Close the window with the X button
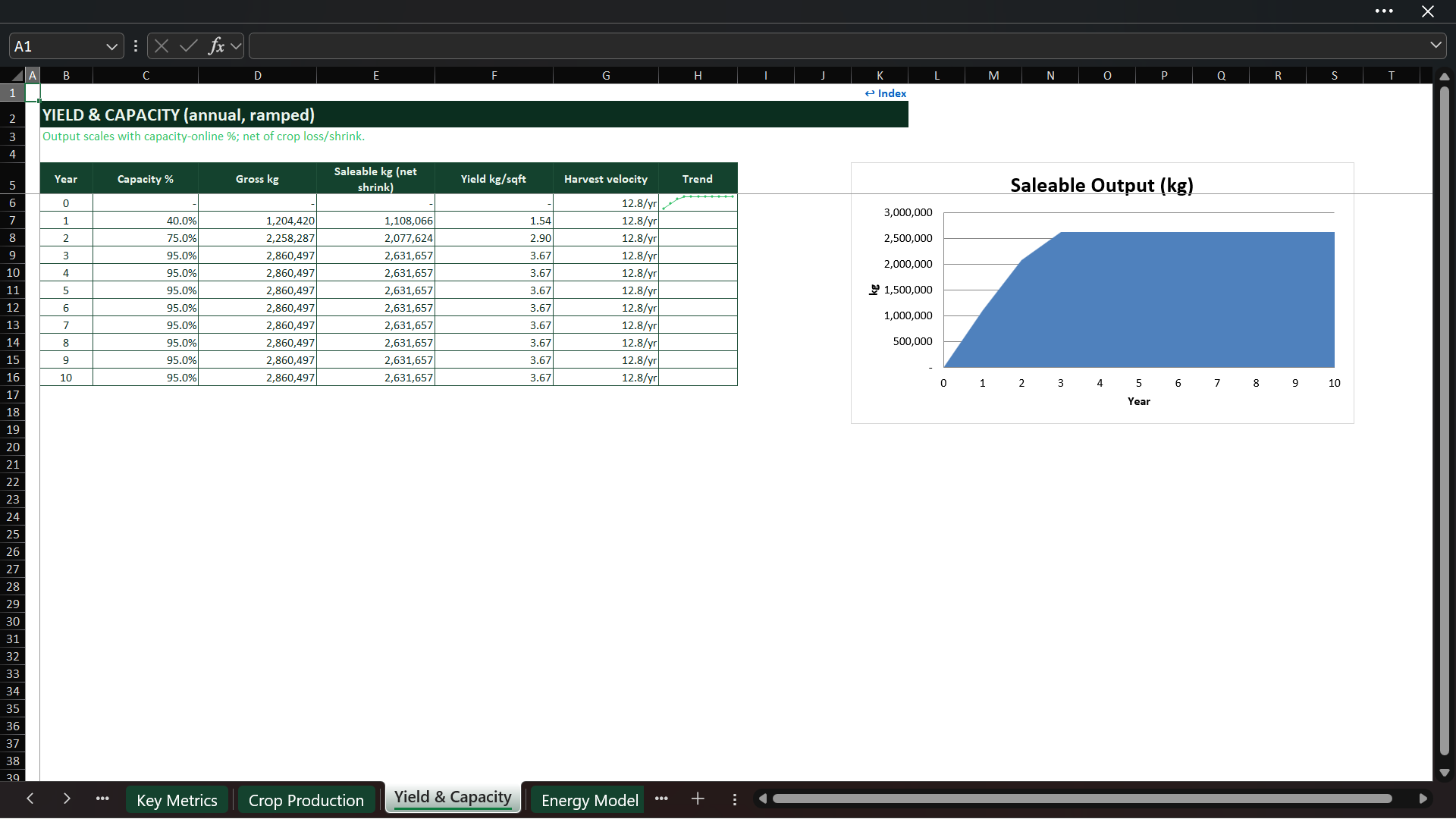The image size is (1456, 819). [1428, 11]
